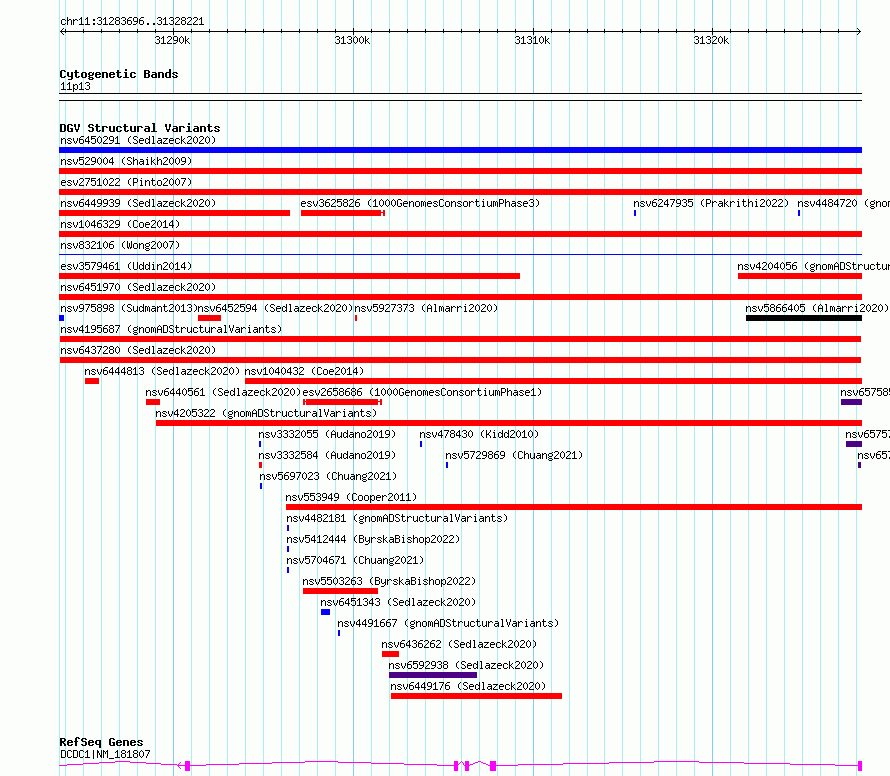890x776 pixels.
Task: Select nsv6436262 (Sedlazeck2020) label
Action: [x=459, y=644]
